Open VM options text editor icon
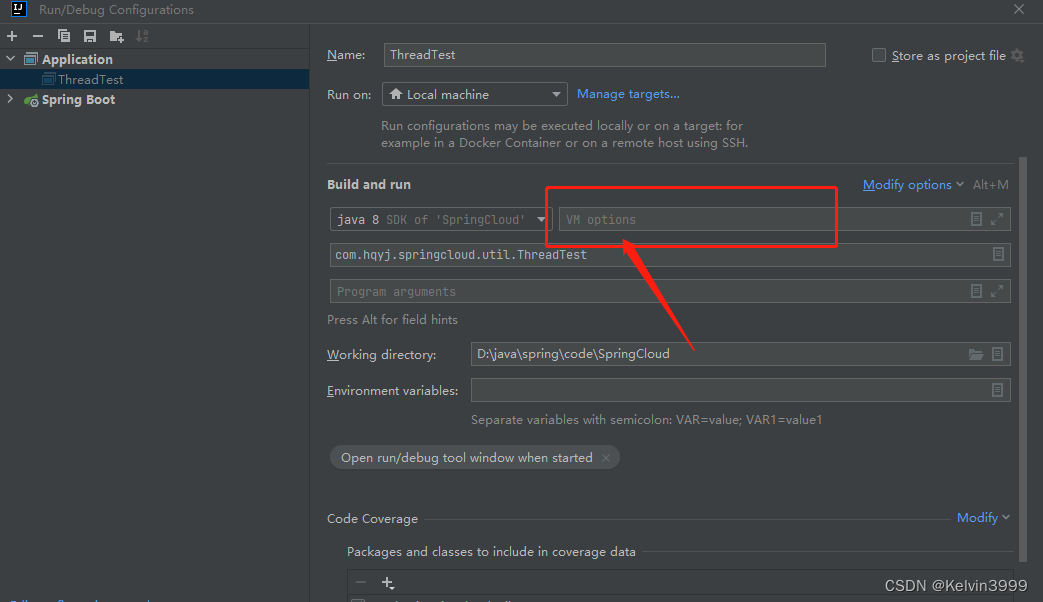Image resolution: width=1043 pixels, height=602 pixels. 976,219
